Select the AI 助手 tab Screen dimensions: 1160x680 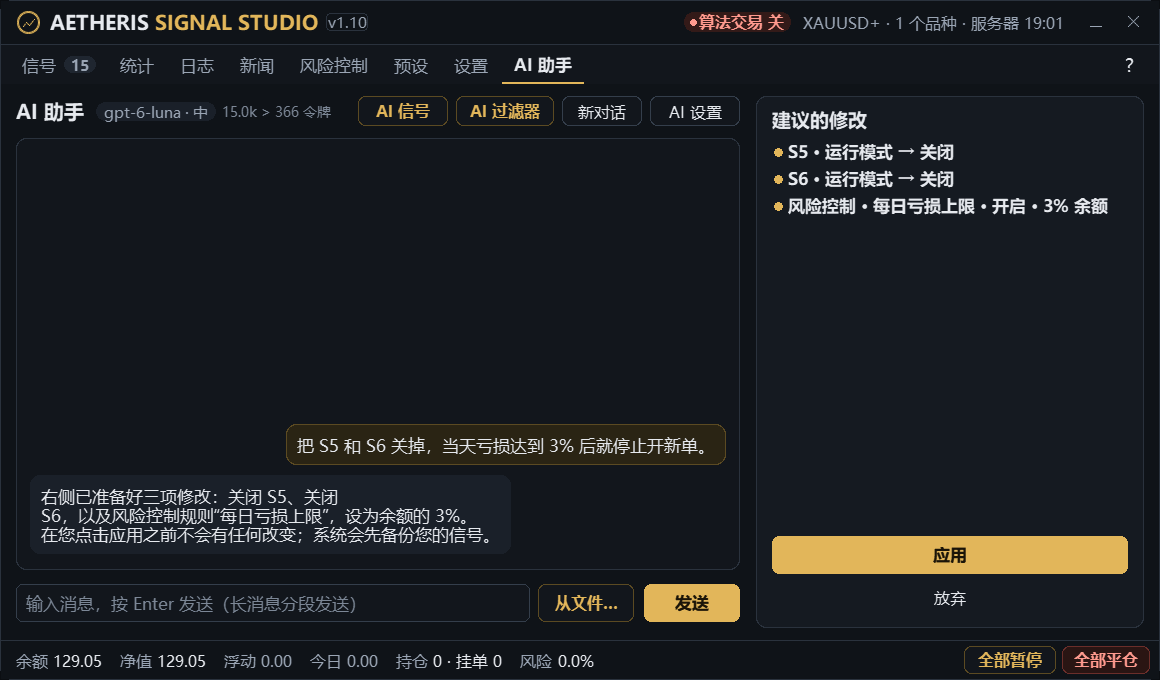[543, 66]
